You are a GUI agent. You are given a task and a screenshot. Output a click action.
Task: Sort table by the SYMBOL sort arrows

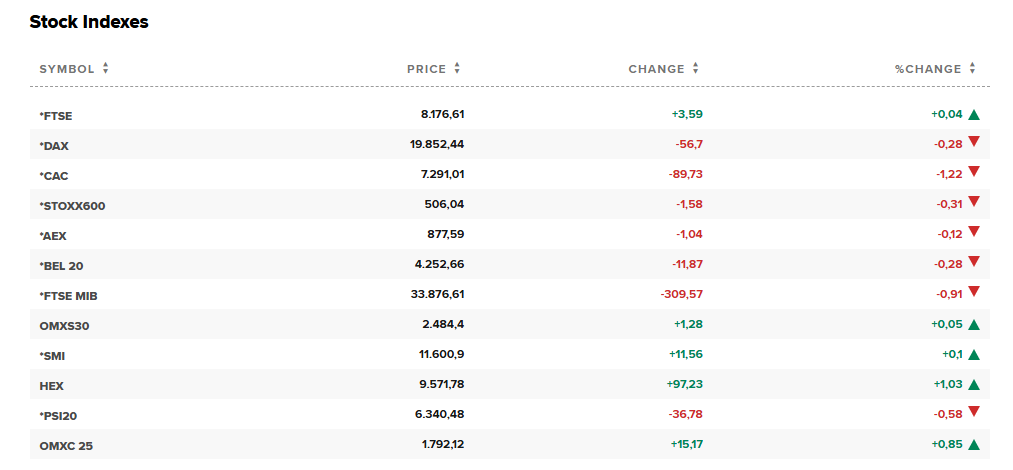[105, 68]
